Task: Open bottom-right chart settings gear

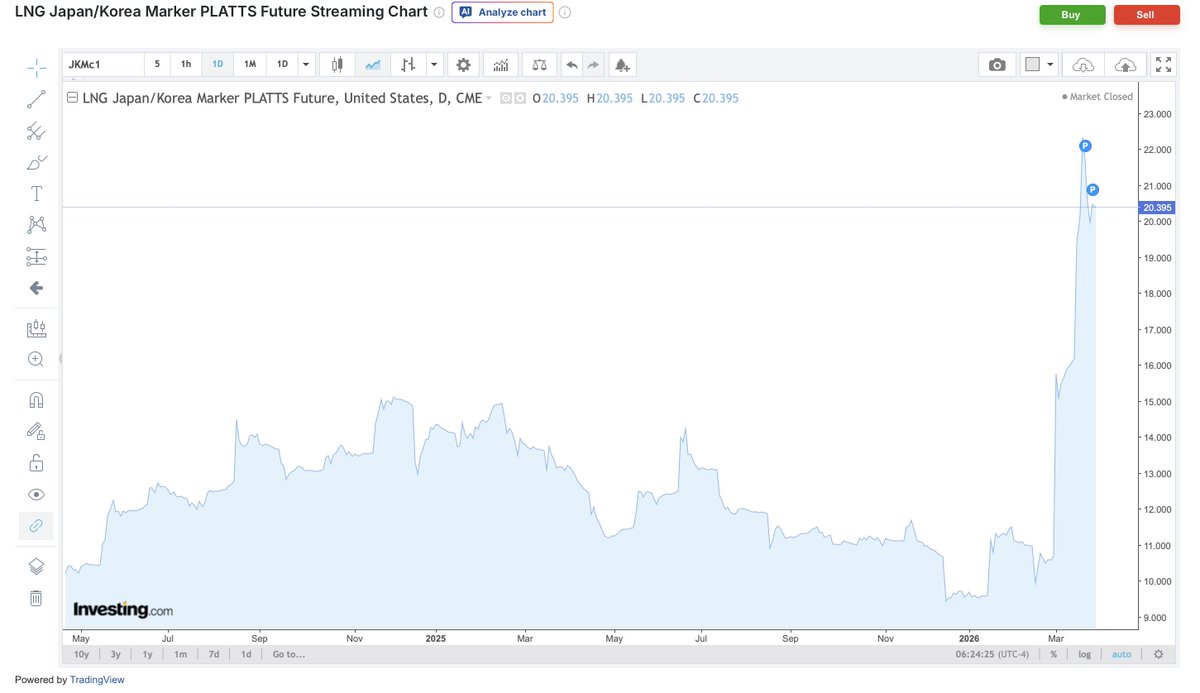Action: tap(1158, 654)
